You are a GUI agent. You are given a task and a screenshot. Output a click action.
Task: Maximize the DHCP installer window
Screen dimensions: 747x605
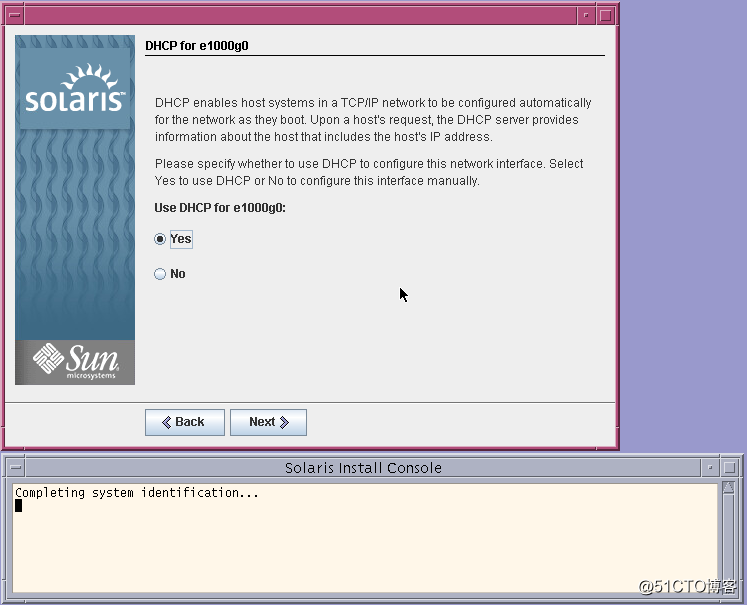coord(606,15)
